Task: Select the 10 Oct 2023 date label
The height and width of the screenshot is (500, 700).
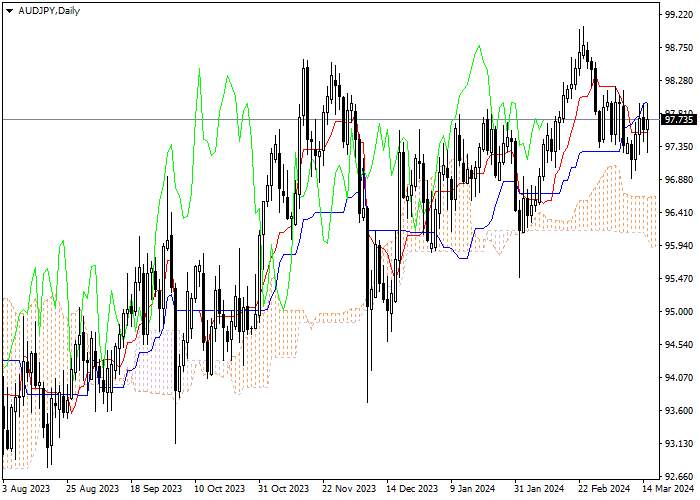Action: 220,488
